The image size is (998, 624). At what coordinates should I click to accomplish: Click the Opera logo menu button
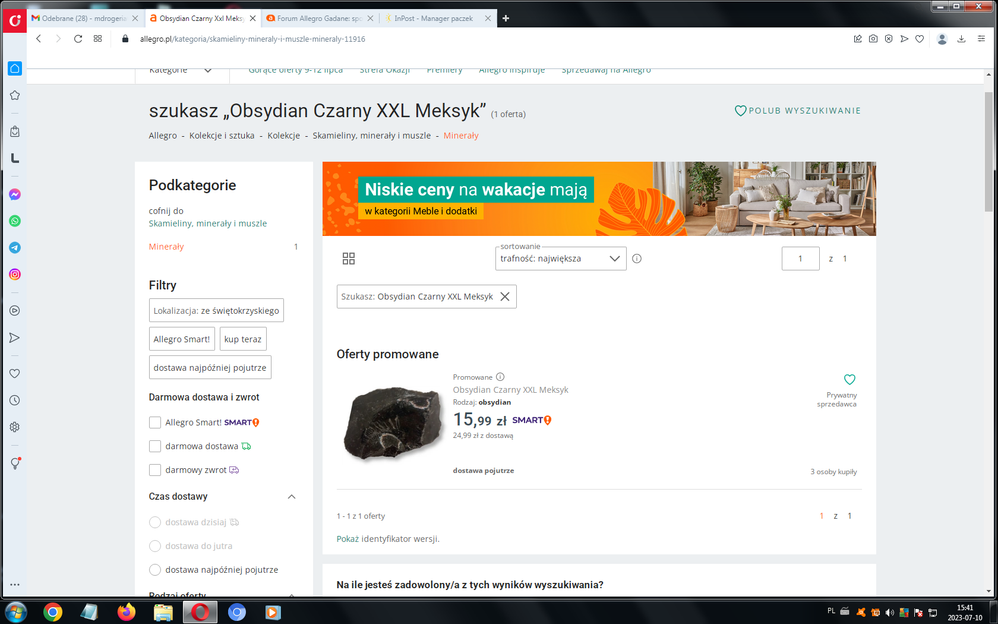pos(14,20)
